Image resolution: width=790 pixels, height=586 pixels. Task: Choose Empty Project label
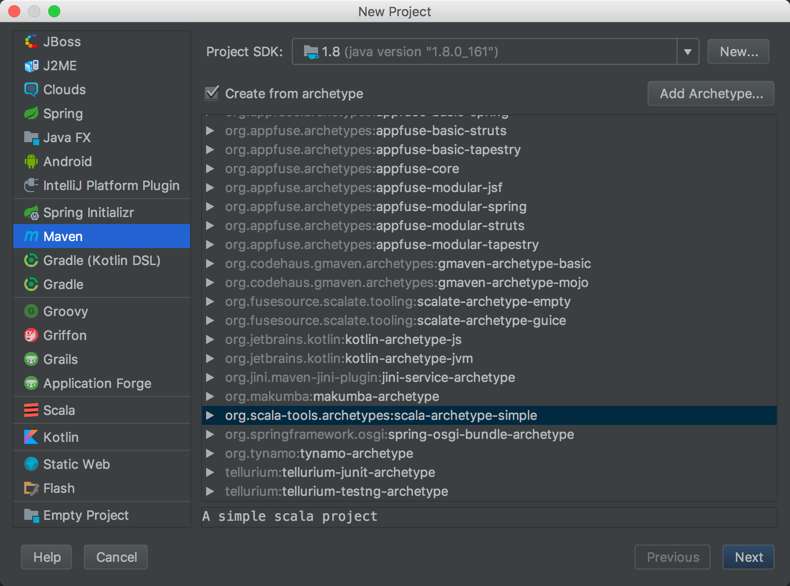coord(86,515)
